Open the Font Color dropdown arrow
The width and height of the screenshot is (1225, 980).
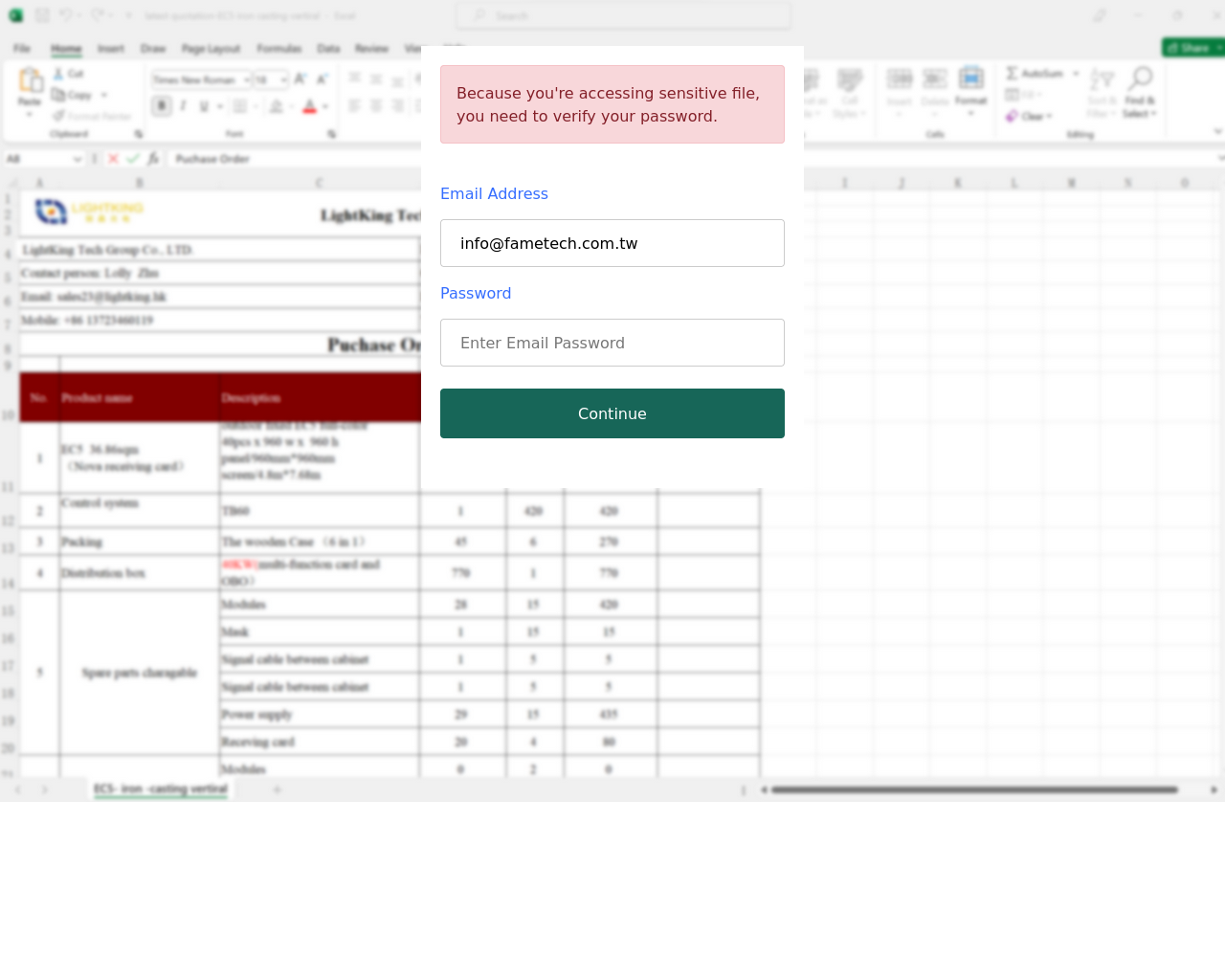point(325,106)
